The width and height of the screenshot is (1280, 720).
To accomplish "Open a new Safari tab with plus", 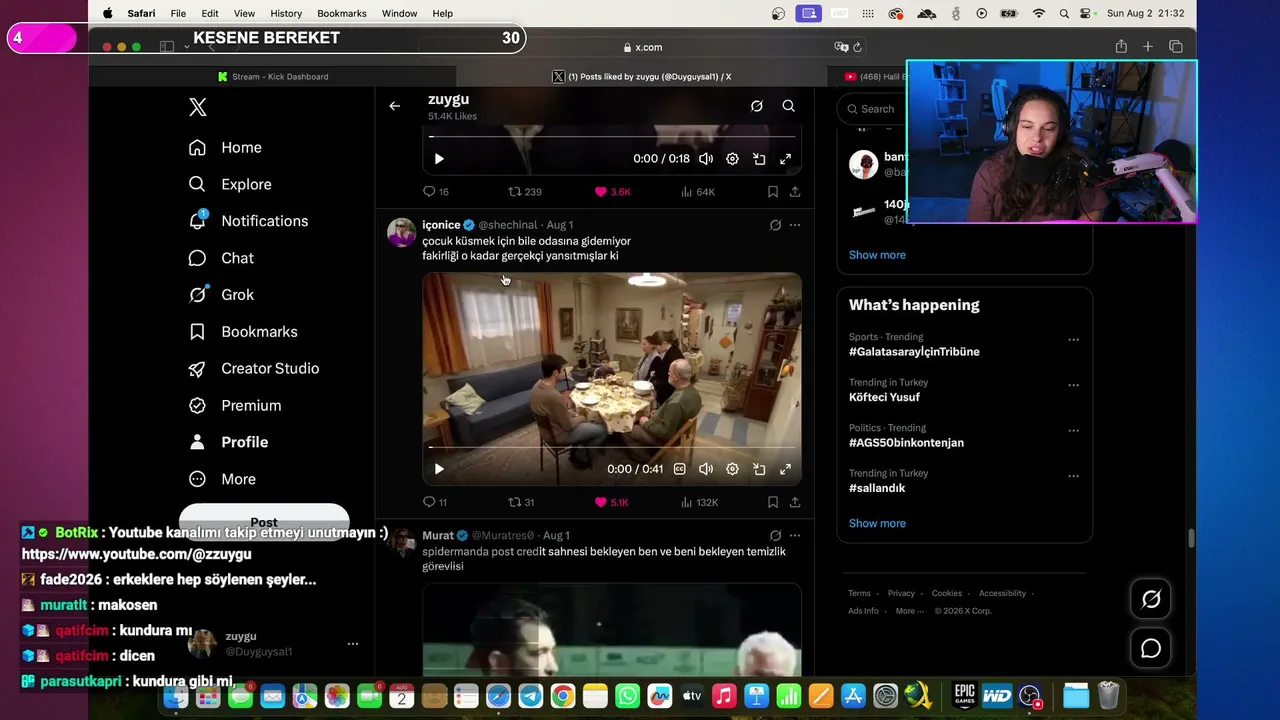I will (1148, 47).
